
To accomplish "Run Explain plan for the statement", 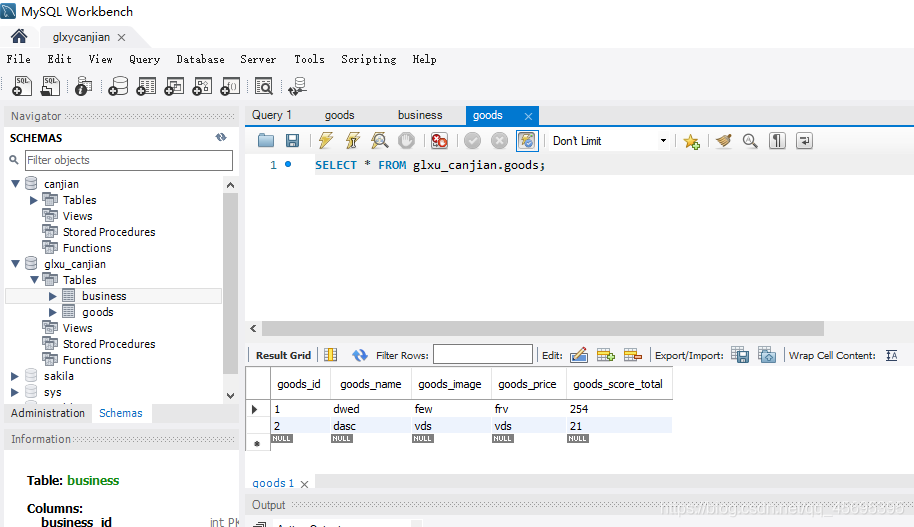I will tap(379, 140).
